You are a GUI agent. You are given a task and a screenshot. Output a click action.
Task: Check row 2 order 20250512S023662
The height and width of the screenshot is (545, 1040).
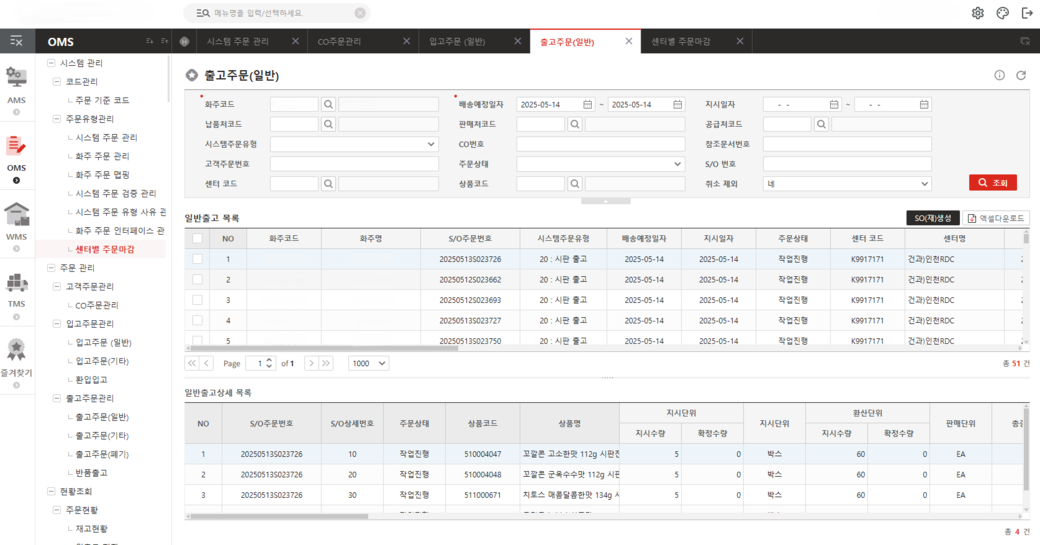198,280
